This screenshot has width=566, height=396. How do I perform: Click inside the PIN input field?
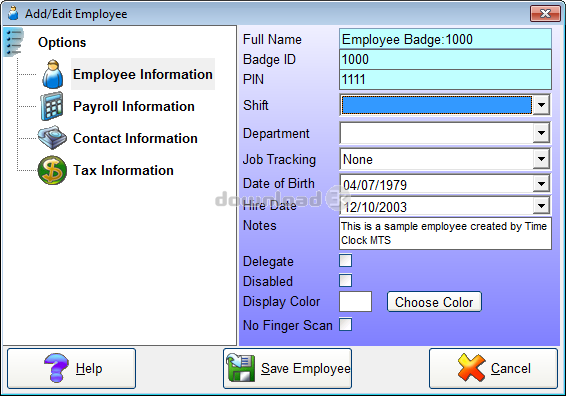point(445,79)
